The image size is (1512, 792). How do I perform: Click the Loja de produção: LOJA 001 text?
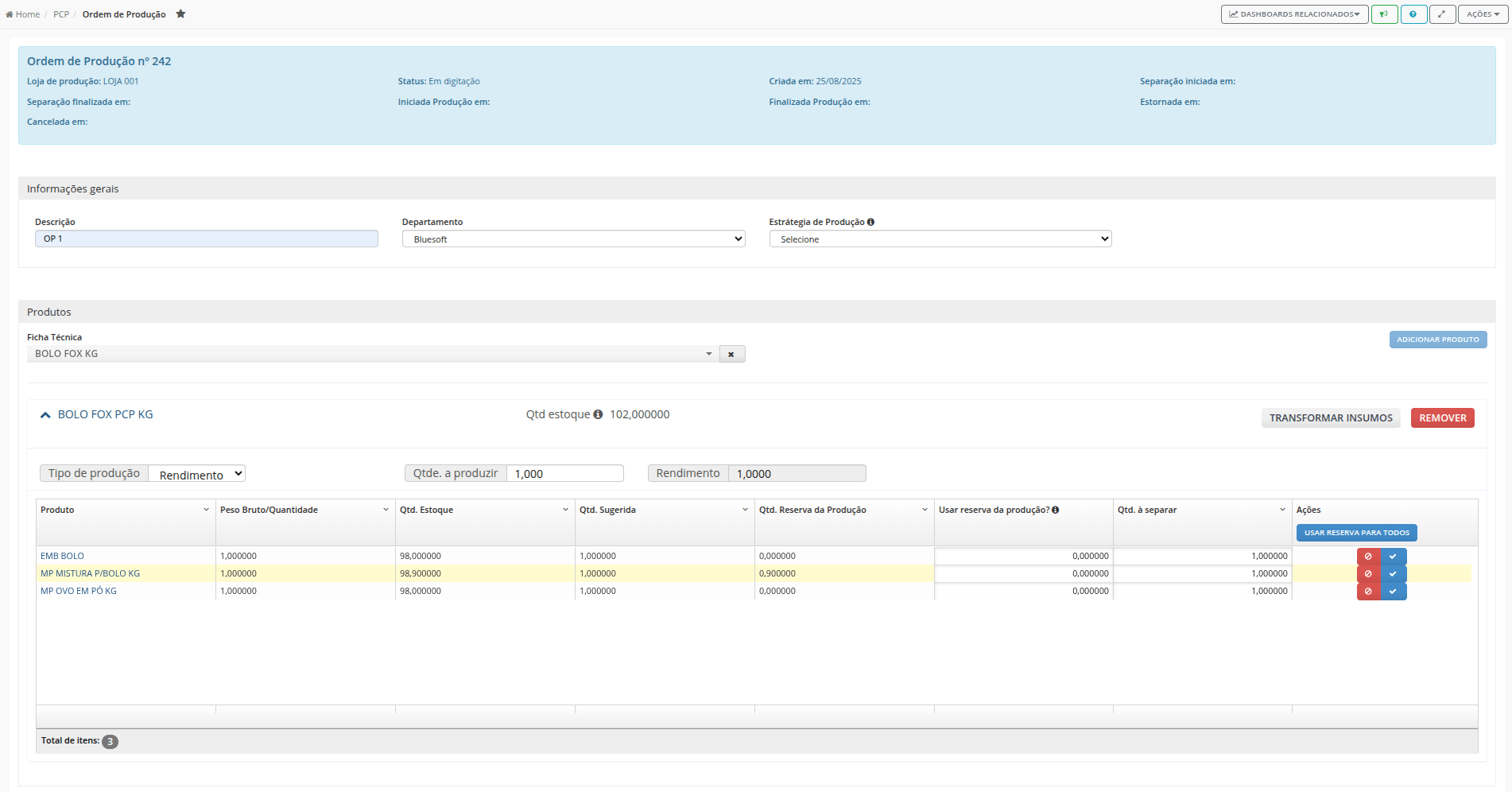[83, 82]
